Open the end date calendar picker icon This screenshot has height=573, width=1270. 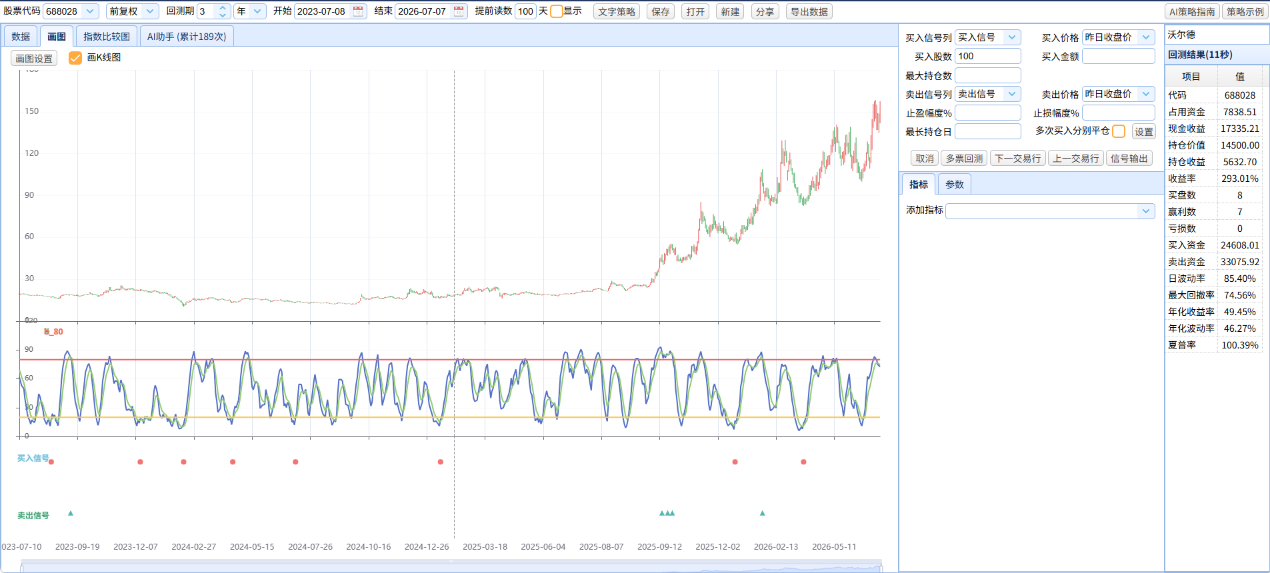pos(459,11)
